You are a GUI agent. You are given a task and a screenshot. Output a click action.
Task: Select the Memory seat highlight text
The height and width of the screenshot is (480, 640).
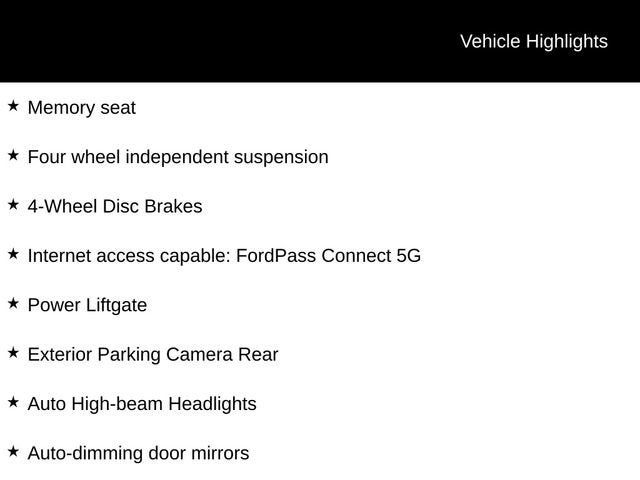(81, 108)
